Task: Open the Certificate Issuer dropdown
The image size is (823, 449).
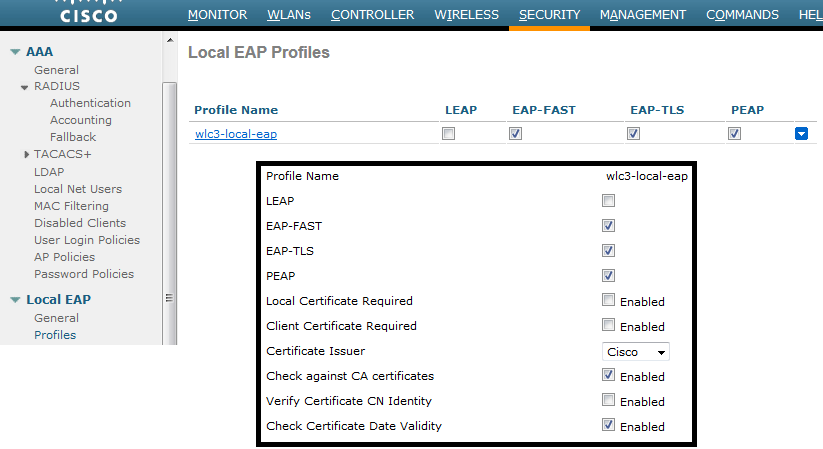Action: [636, 352]
